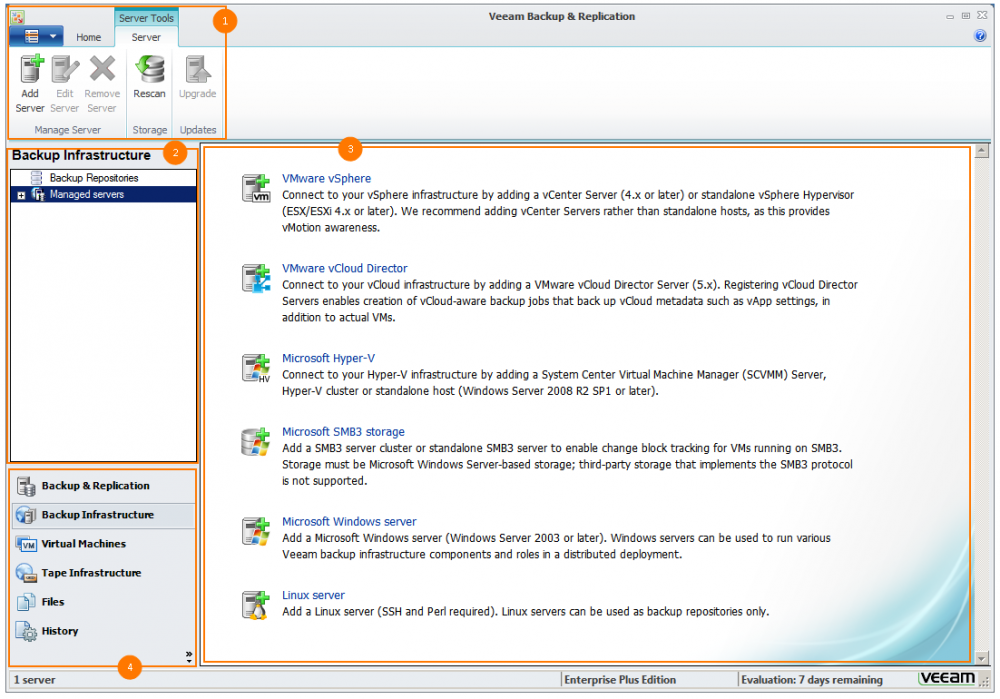Viewport: 1000px width, 699px height.
Task: Click the Backup Repositories node icon
Action: (x=37, y=178)
